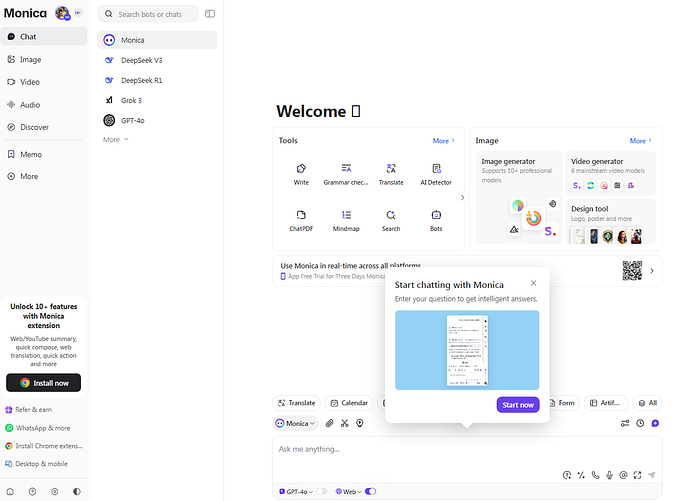Expand the input box to fullscreen
This screenshot has height=501, width=700.
click(x=638, y=475)
